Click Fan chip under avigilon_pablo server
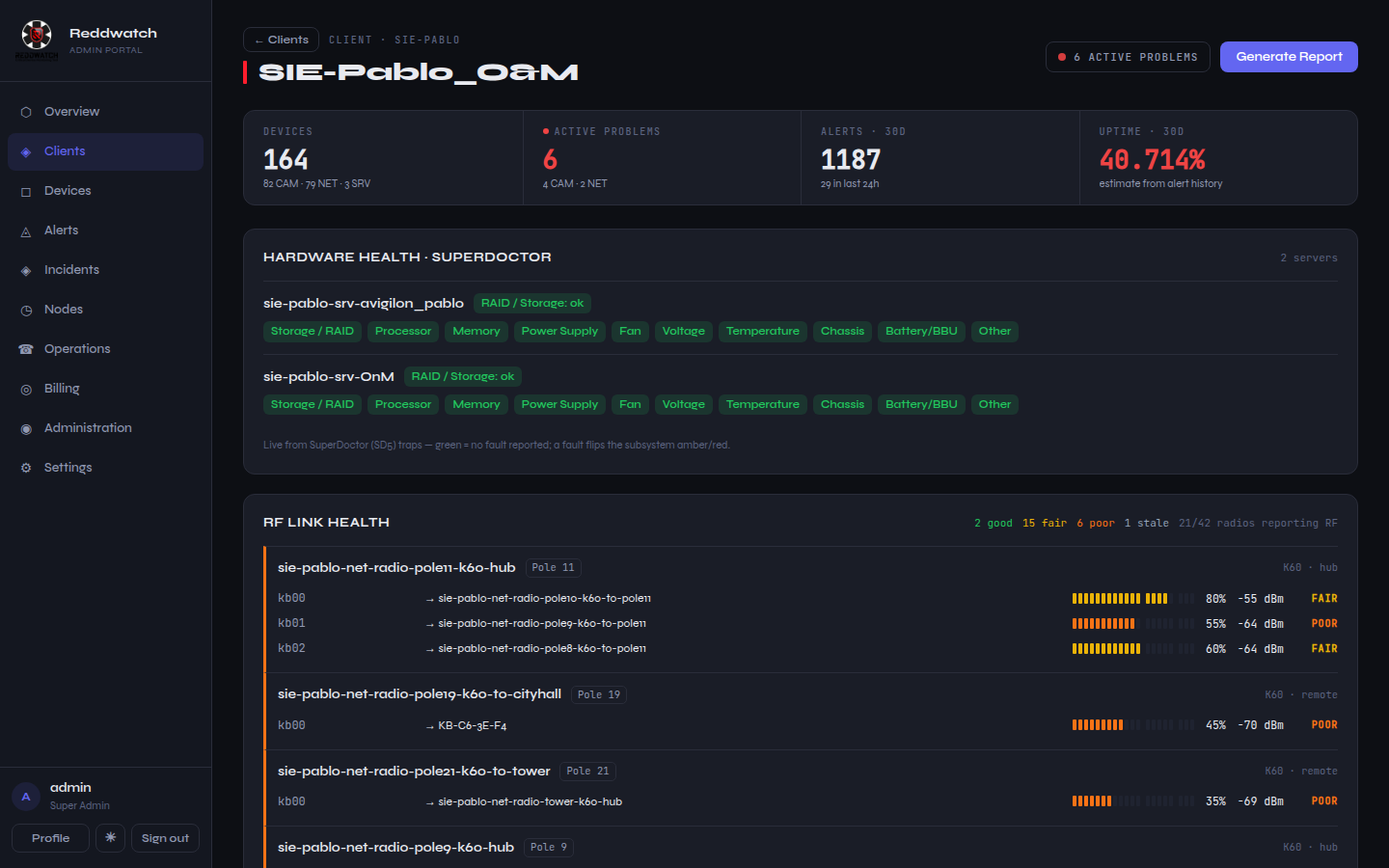 point(630,331)
